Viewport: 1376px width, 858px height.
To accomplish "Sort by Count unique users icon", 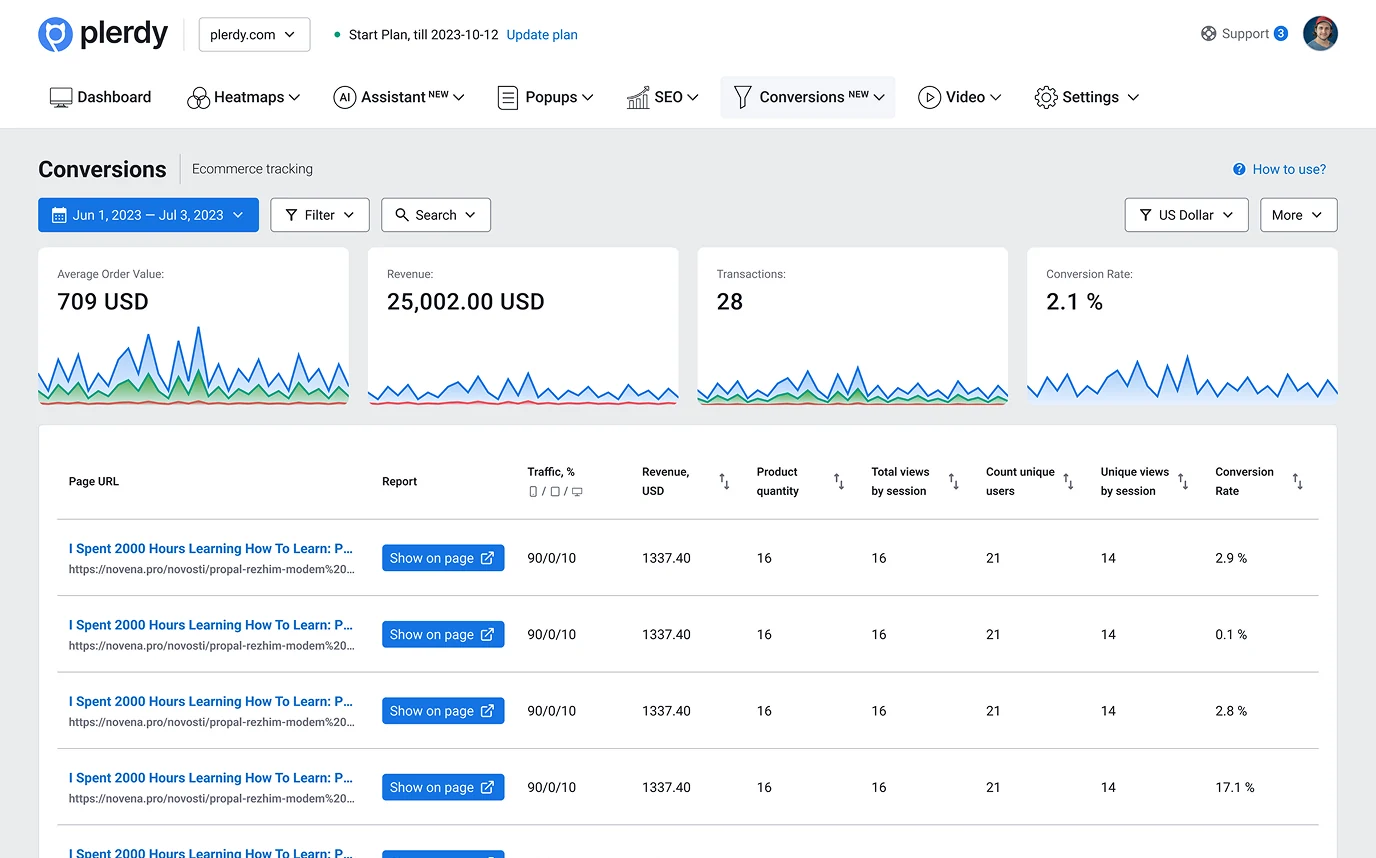I will point(1068,481).
